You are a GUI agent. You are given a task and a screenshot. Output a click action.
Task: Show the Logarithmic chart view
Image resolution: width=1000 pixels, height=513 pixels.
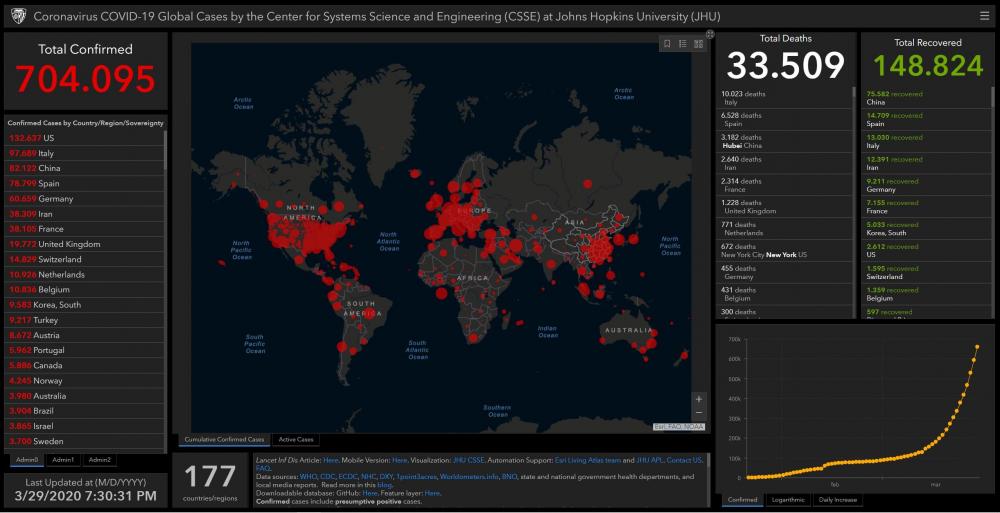[x=789, y=499]
